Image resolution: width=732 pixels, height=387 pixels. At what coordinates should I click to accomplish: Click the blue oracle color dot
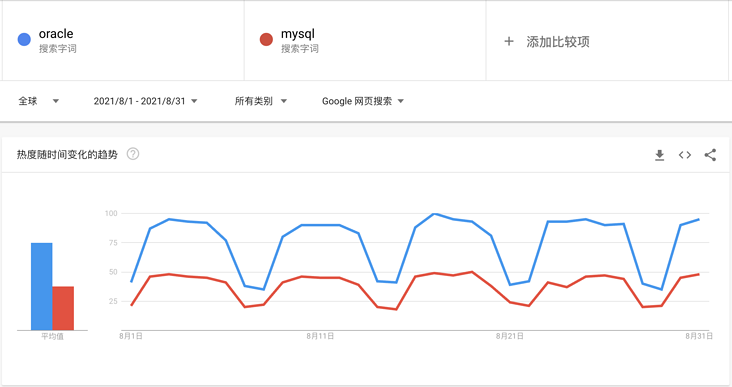point(24,39)
